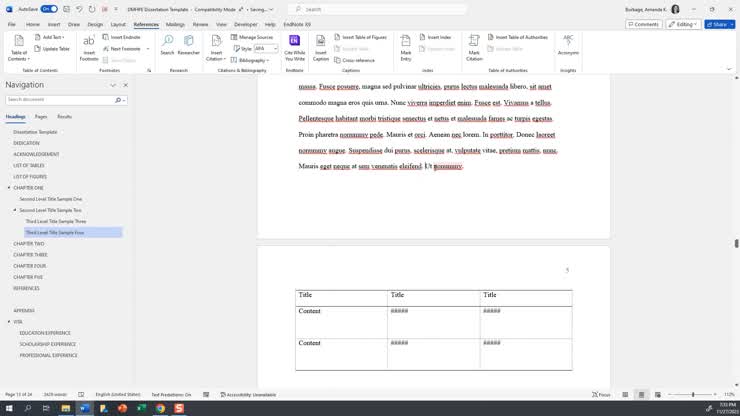Open Manage Sources dialog
Screen dimensions: 740x416
coord(252,37)
